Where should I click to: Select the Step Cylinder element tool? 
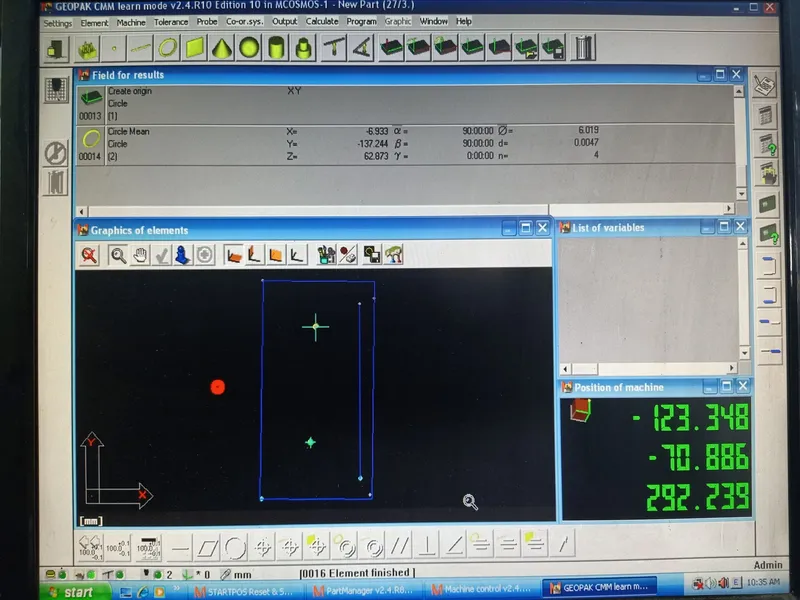[303, 48]
